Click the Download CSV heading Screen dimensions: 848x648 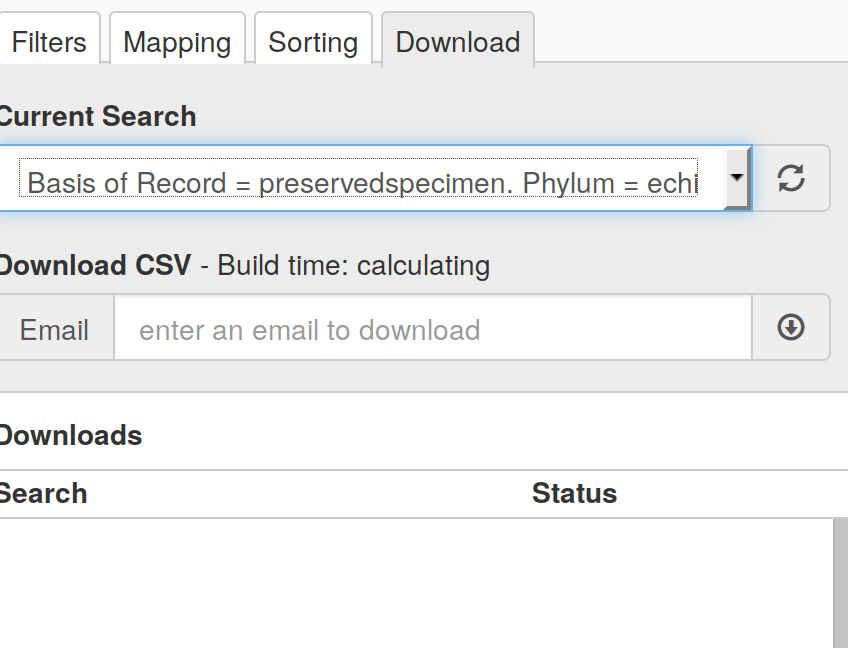point(95,265)
